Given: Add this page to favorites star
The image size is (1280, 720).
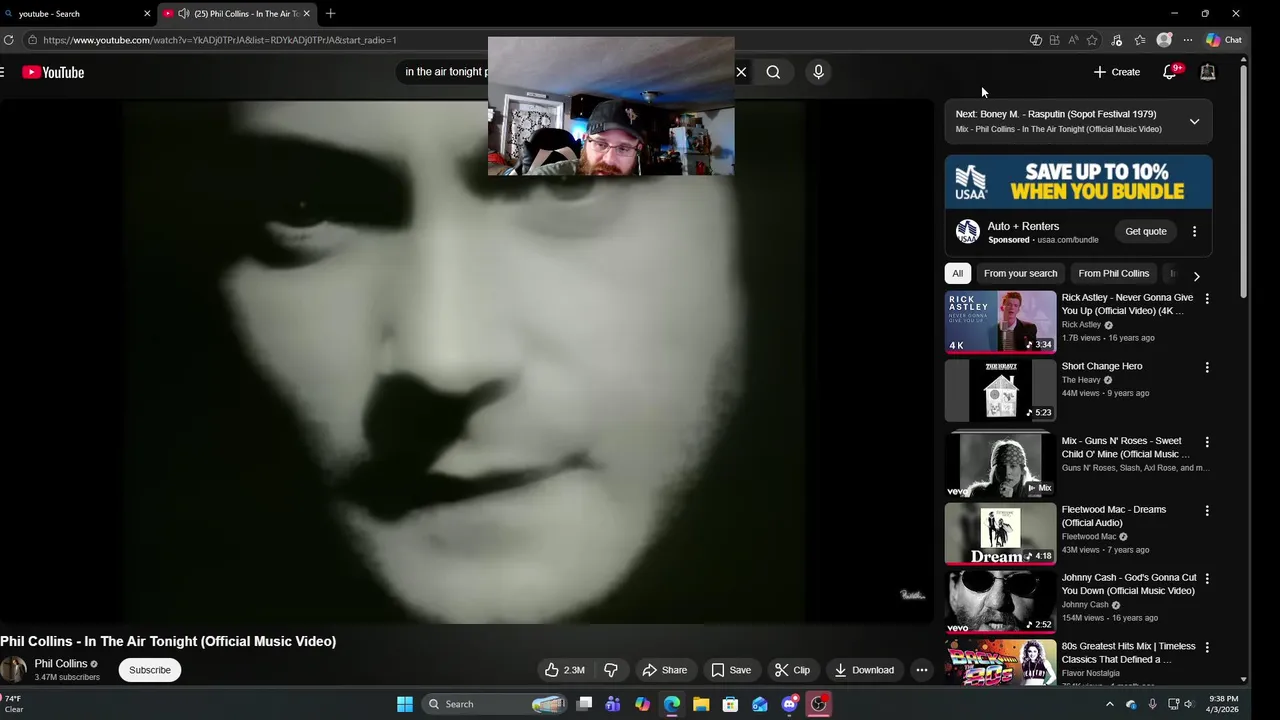Looking at the screenshot, I should click(x=1092, y=40).
